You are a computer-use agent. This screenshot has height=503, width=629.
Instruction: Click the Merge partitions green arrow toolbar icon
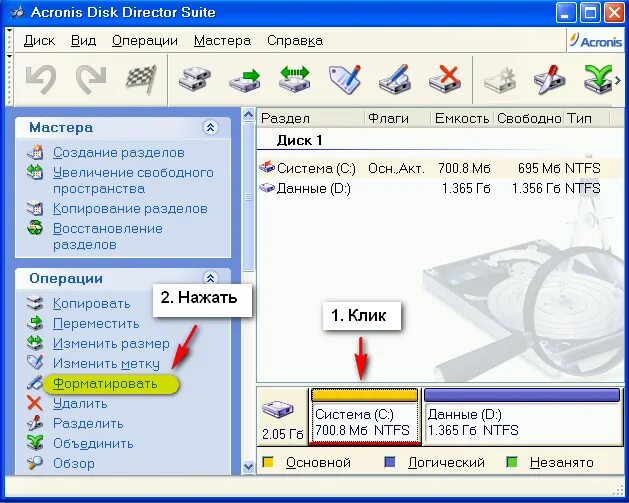click(598, 78)
